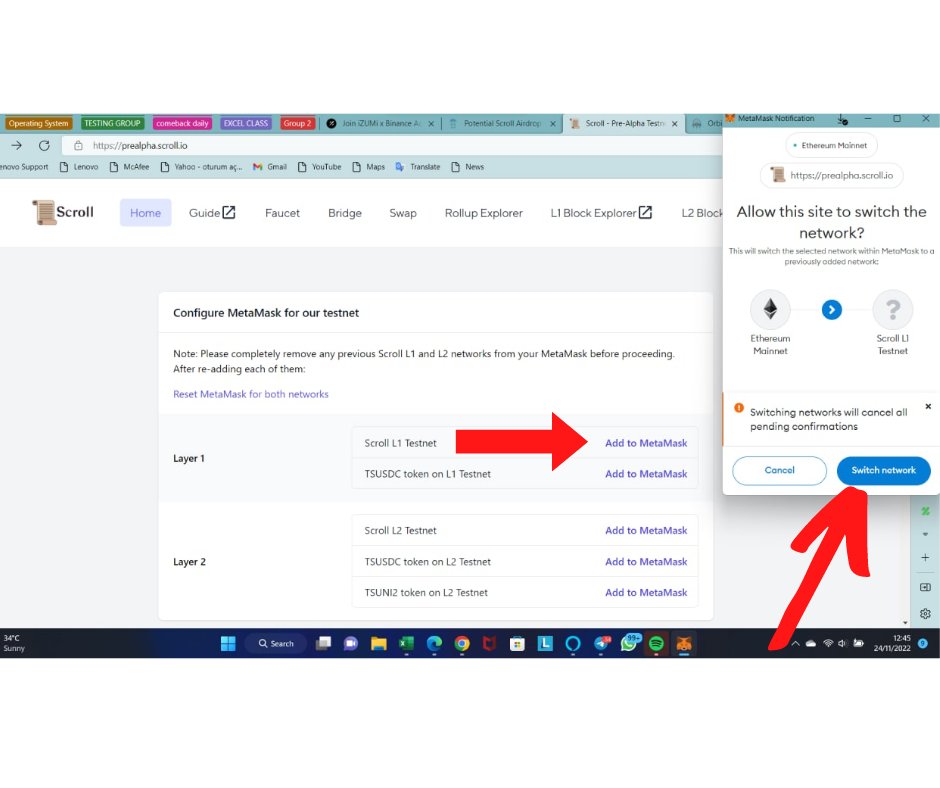This screenshot has height=788, width=940.
Task: Click the lock icon in address bar
Action: (x=78, y=145)
